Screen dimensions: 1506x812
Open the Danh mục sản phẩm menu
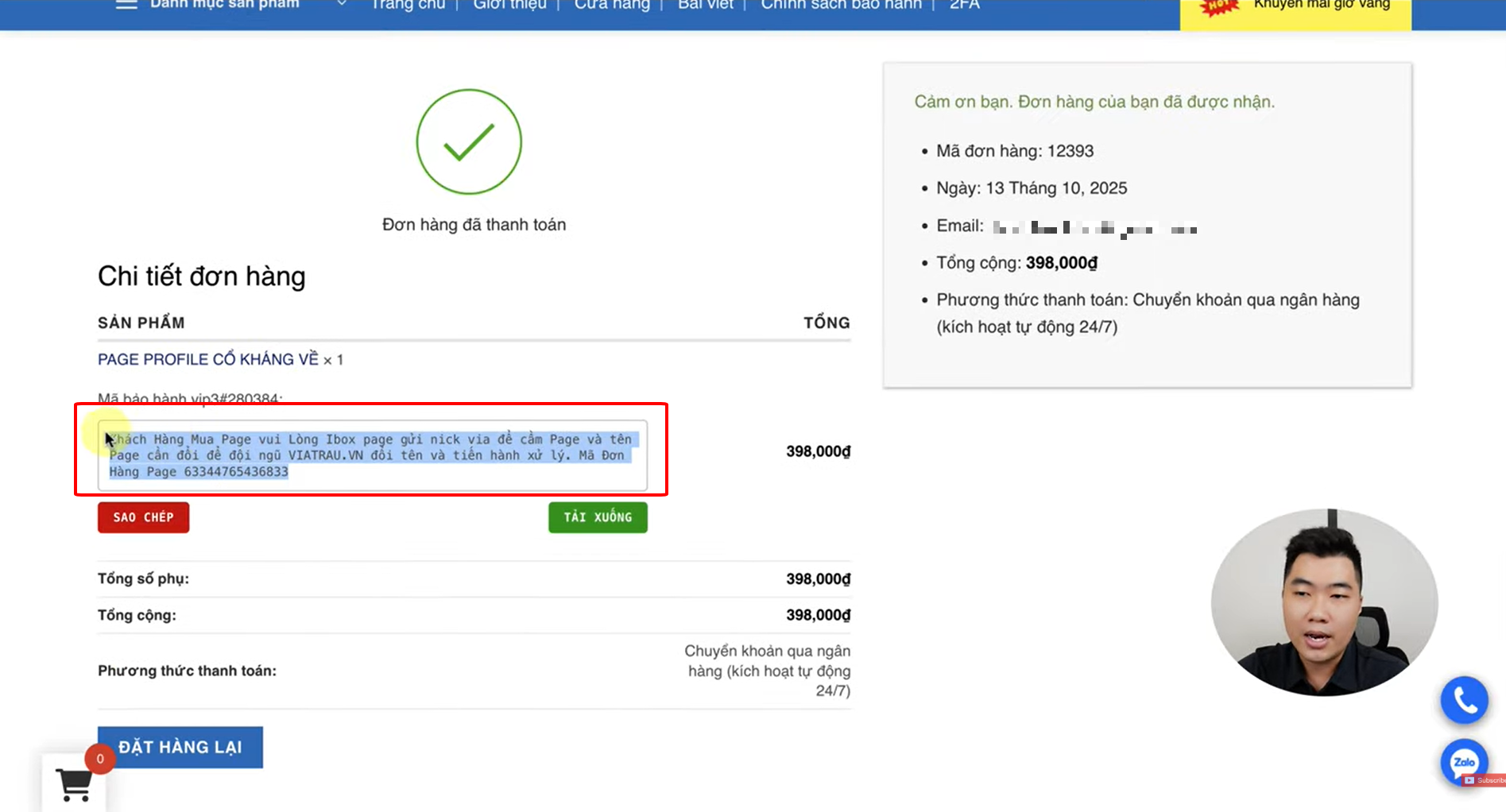pyautogui.click(x=225, y=5)
